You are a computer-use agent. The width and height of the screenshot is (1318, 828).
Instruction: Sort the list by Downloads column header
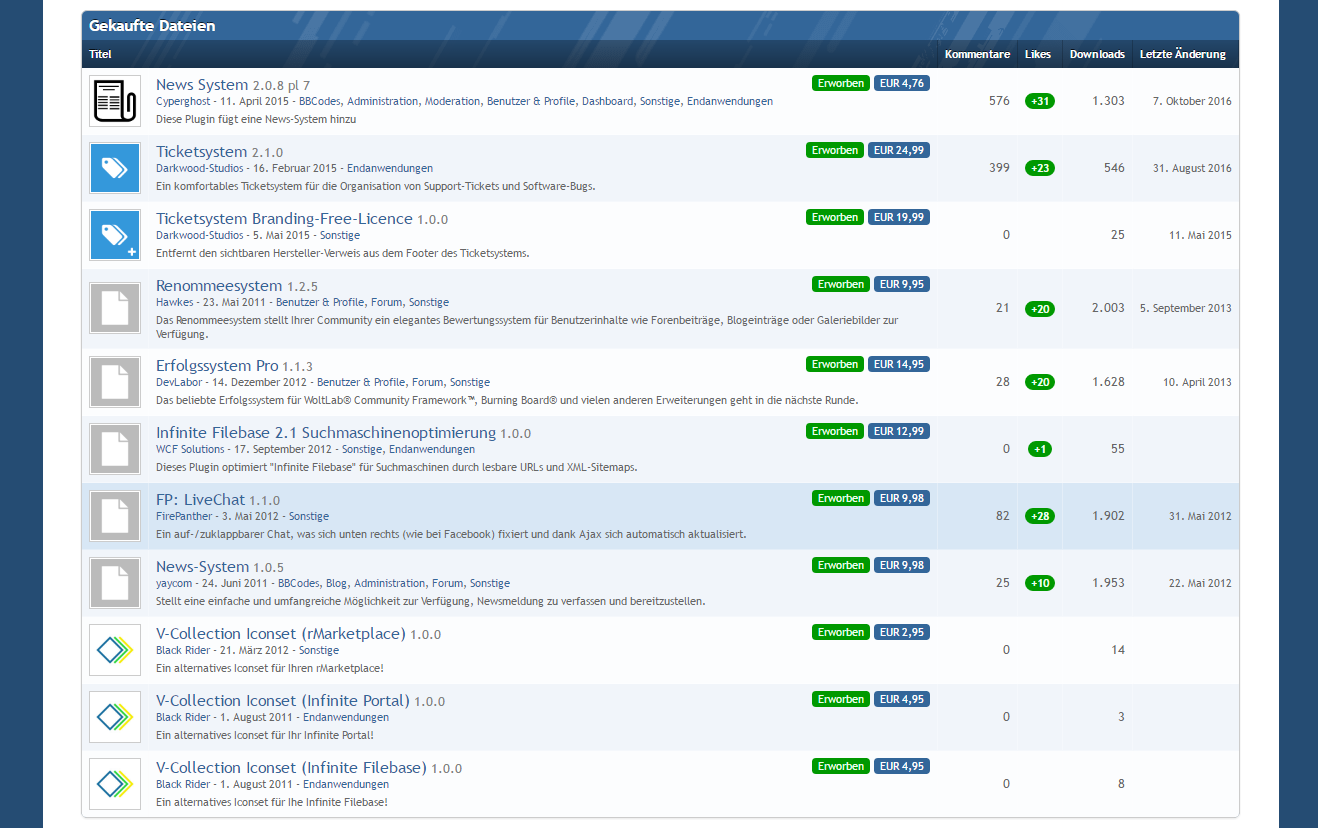coord(1096,54)
